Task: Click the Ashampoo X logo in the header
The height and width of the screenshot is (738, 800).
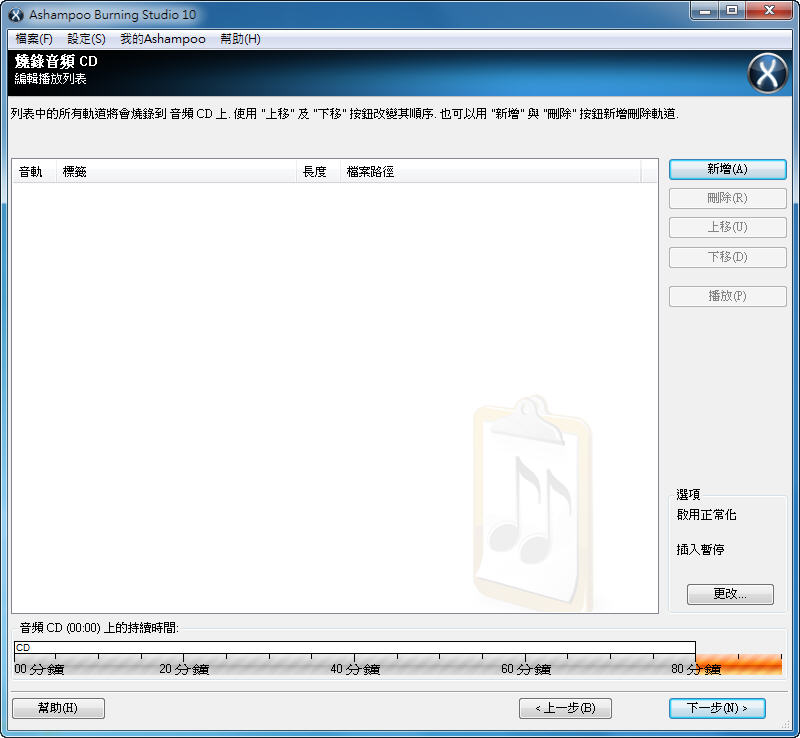Action: tap(767, 73)
